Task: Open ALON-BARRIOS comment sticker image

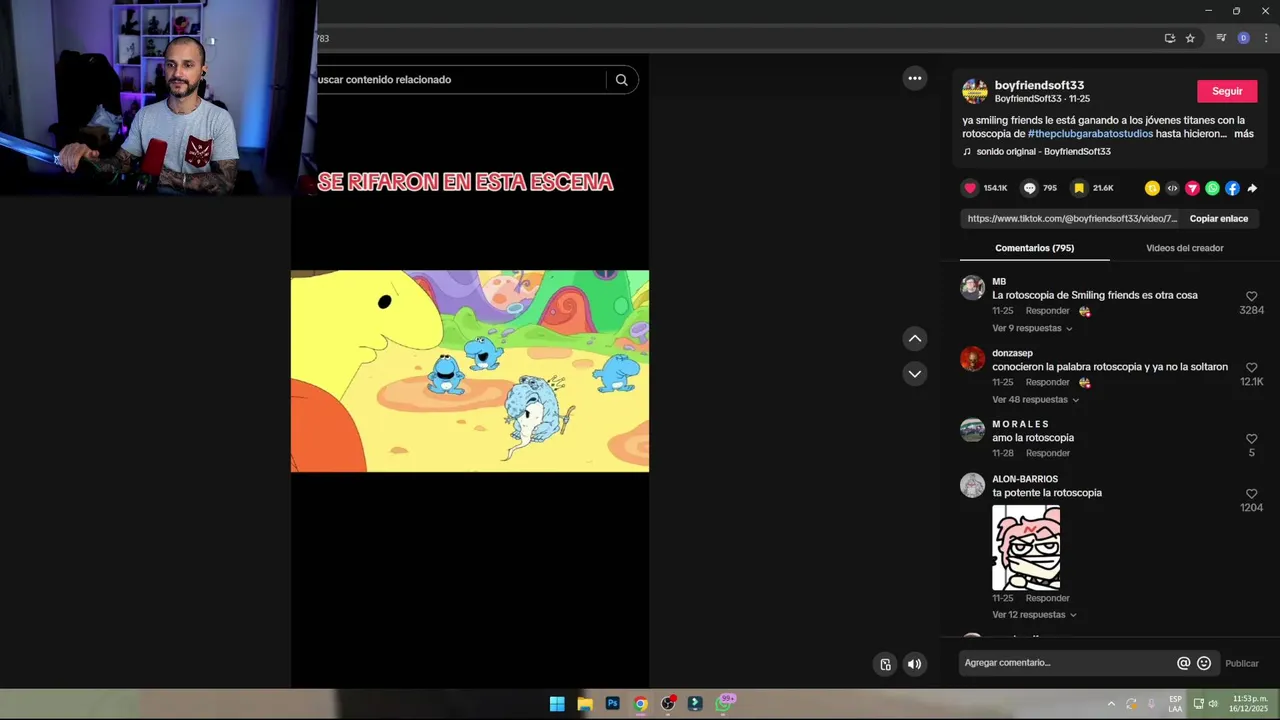Action: tap(1026, 548)
